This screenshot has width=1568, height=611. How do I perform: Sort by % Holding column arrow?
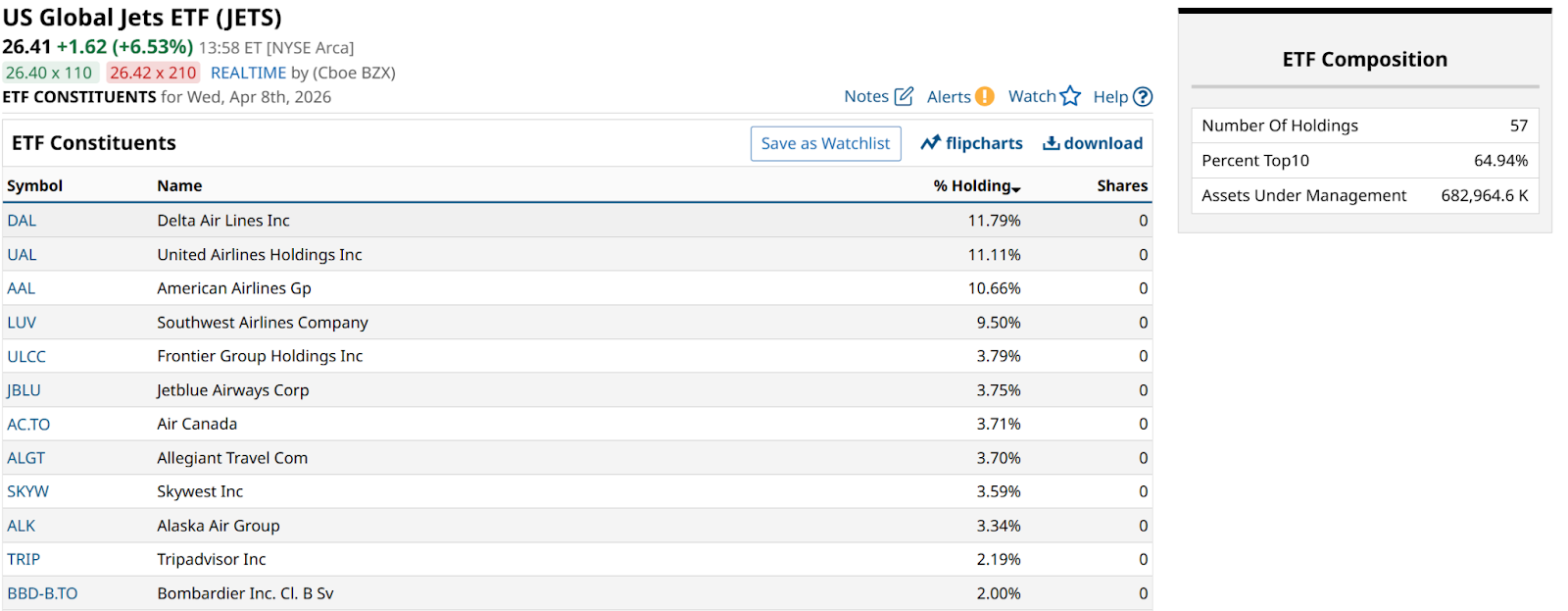[1016, 187]
